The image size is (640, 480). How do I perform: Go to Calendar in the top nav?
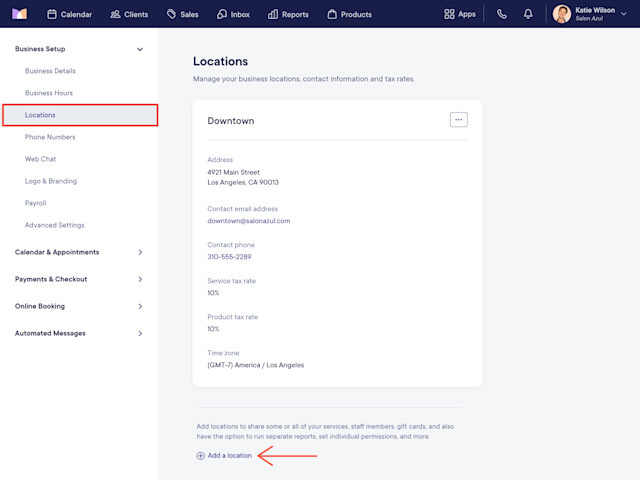[69, 14]
